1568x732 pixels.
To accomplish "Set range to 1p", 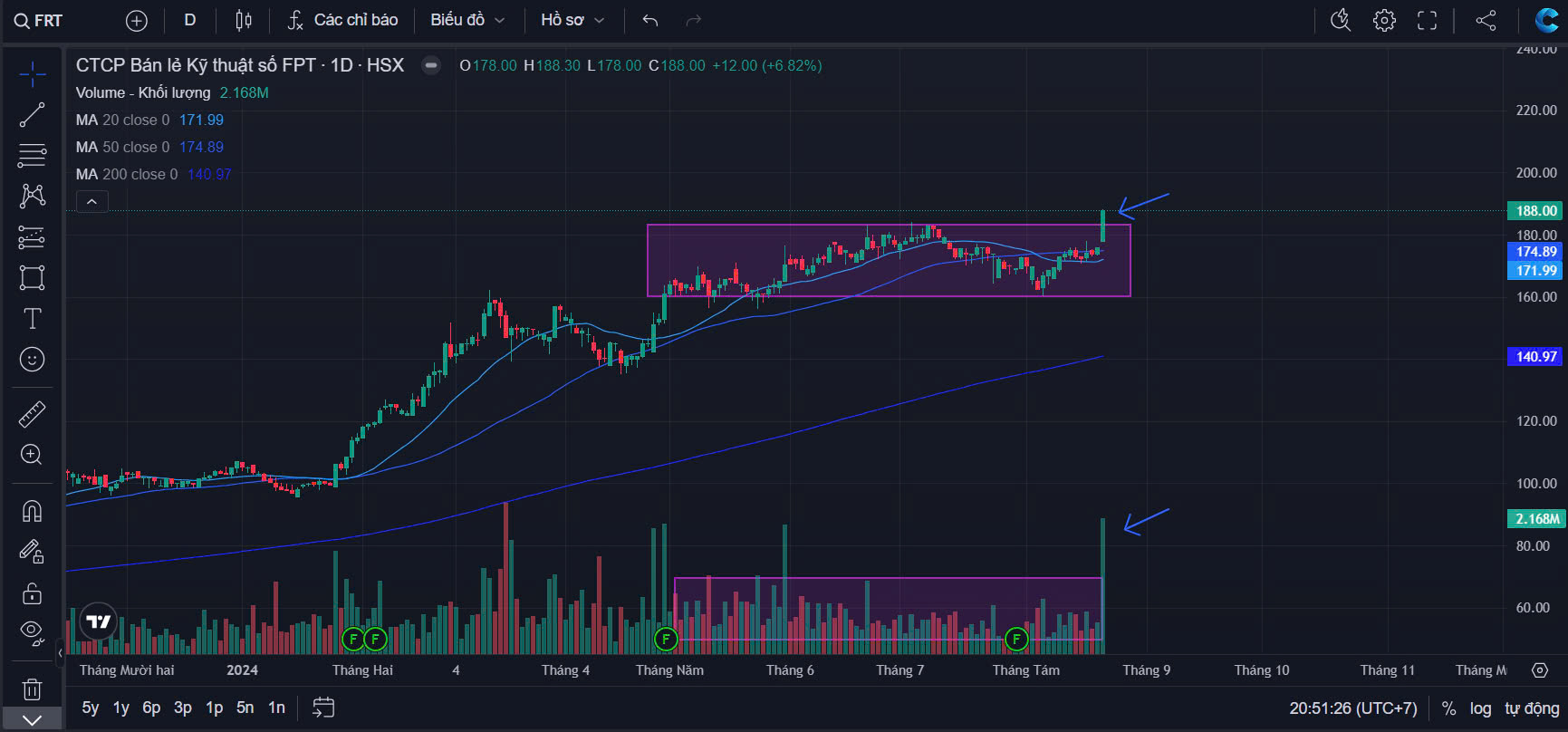I will pyautogui.click(x=214, y=708).
